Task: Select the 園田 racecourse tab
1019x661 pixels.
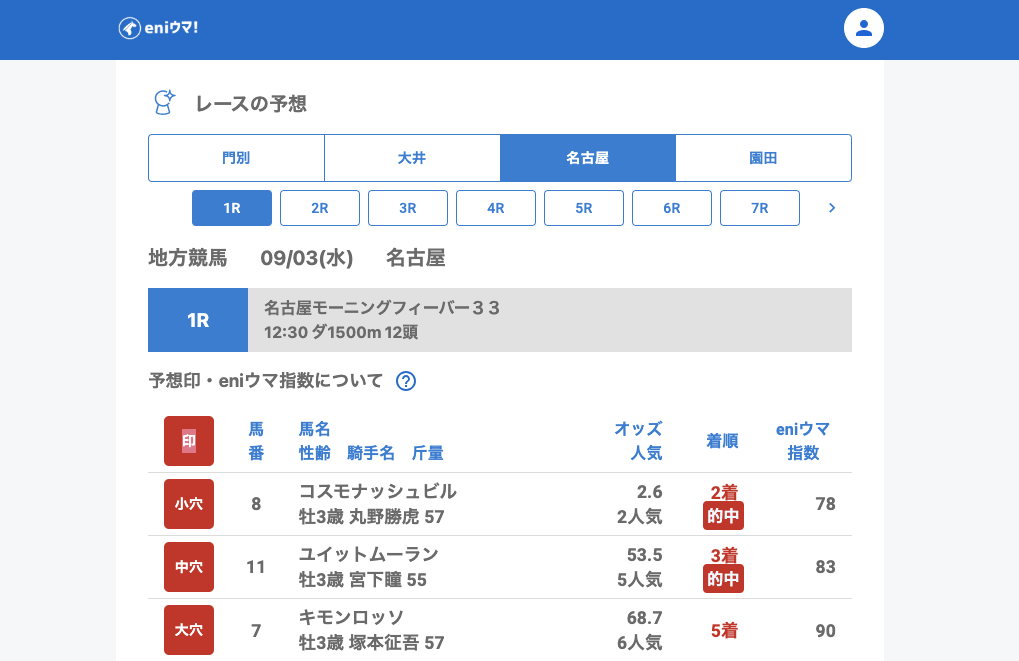Action: click(x=763, y=158)
